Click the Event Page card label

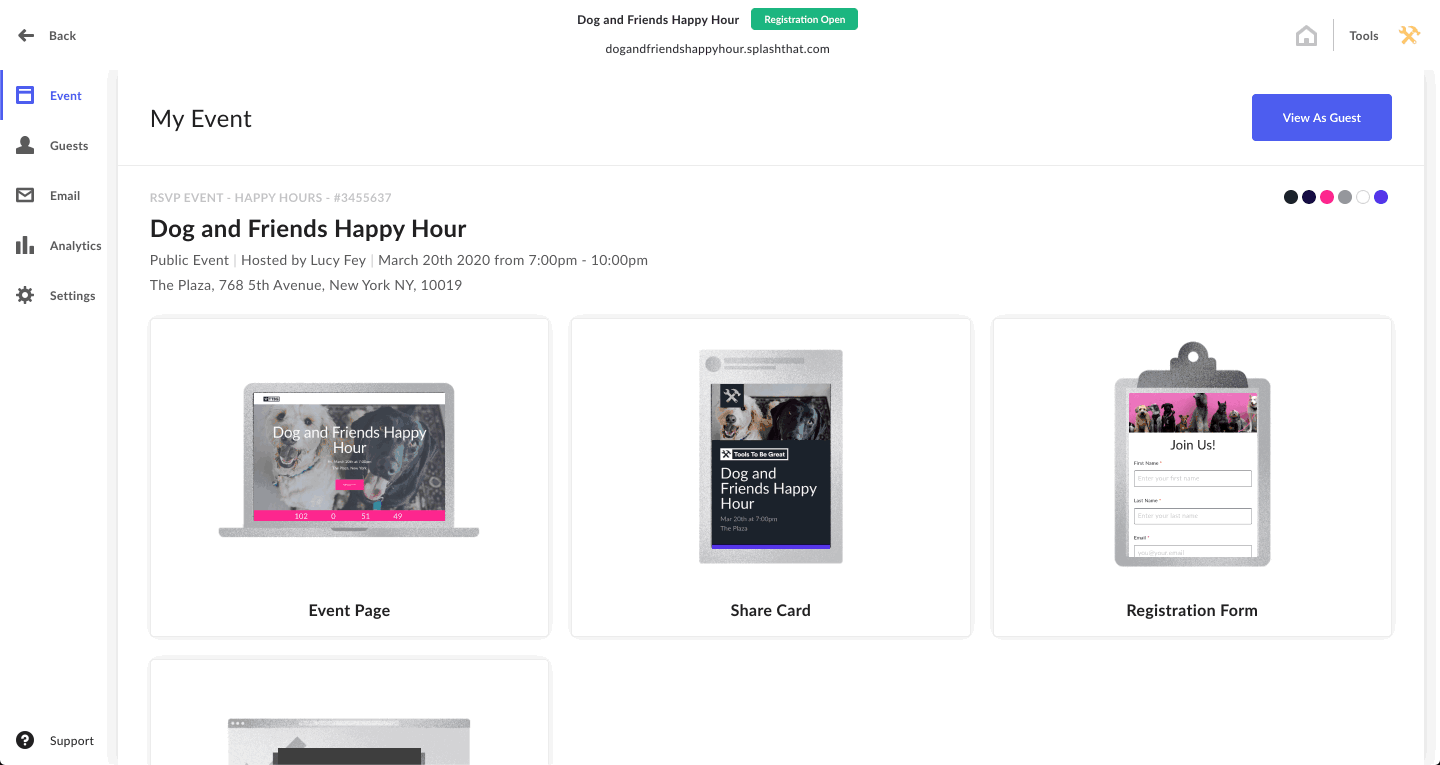(x=349, y=610)
